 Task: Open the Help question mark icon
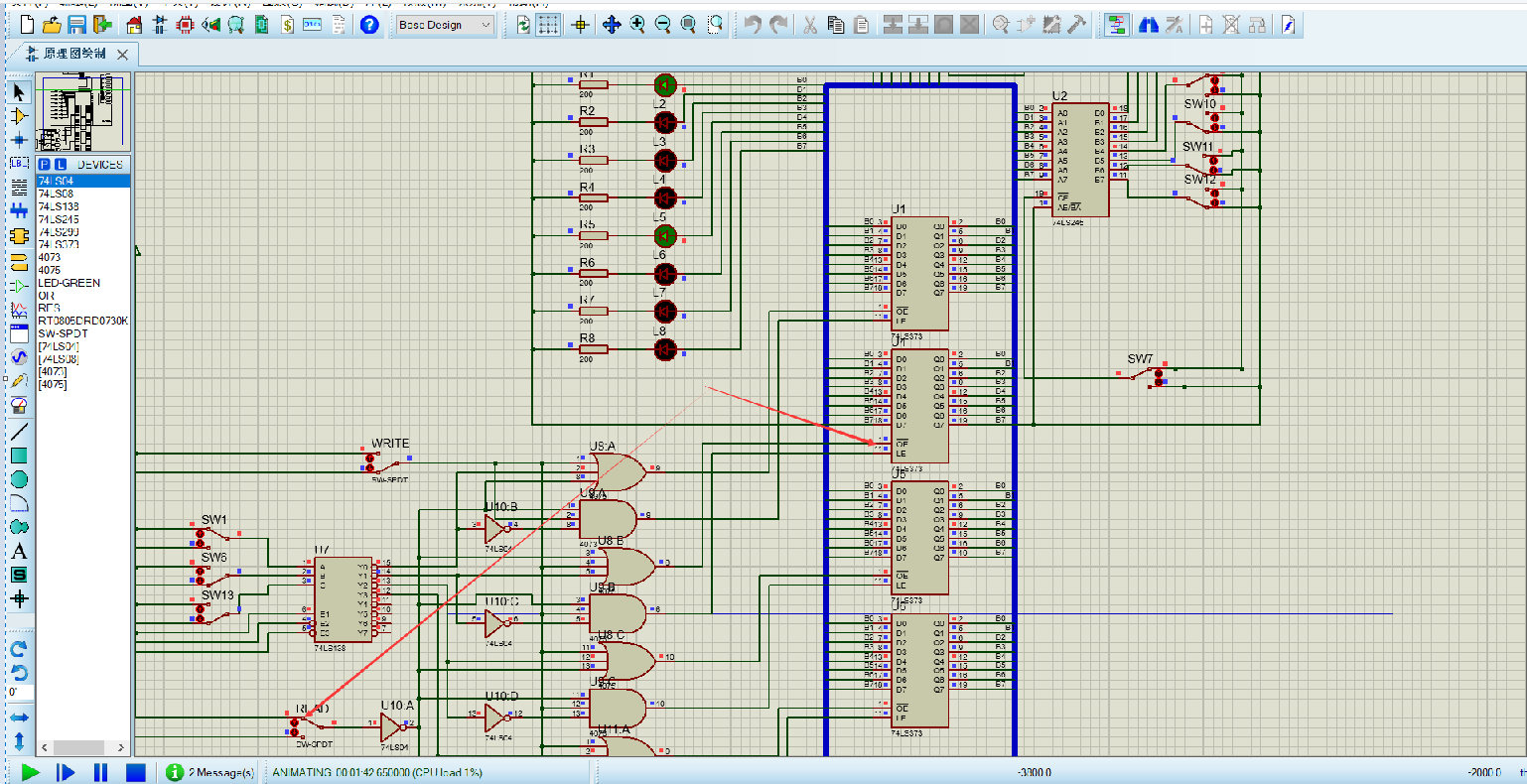[369, 25]
